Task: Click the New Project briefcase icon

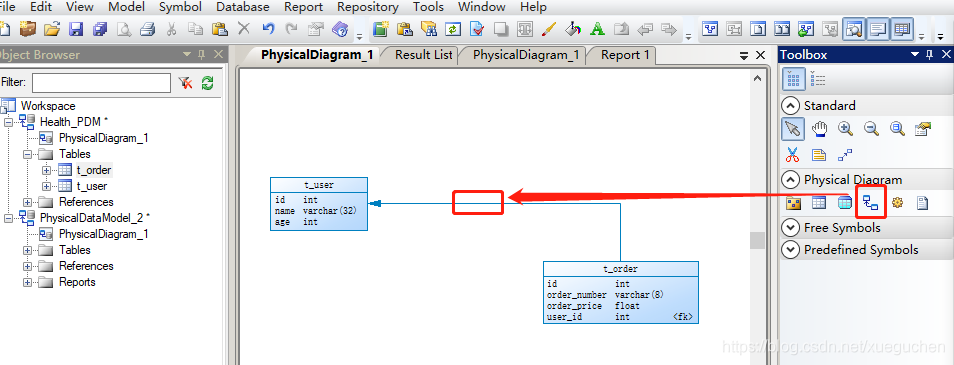Action: pyautogui.click(x=28, y=29)
